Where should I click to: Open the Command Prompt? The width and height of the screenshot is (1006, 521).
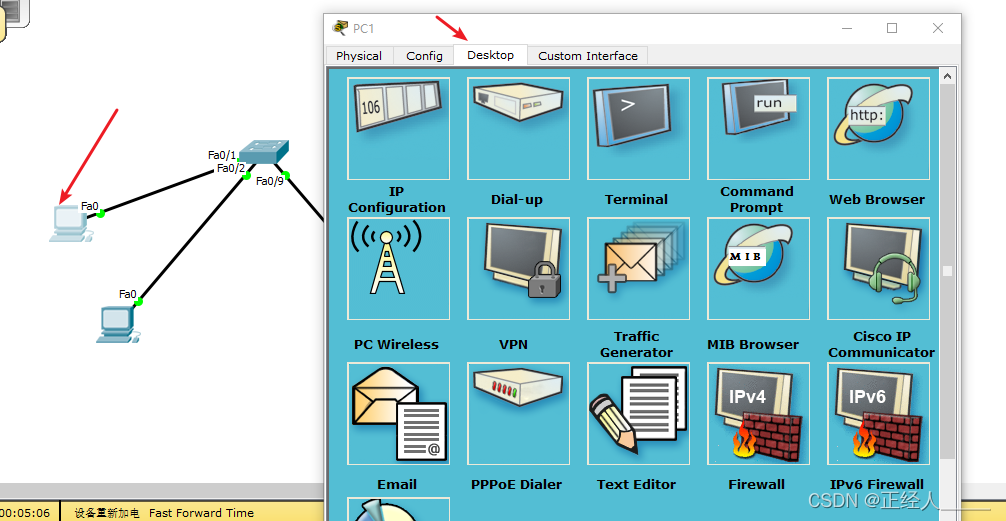coord(758,128)
